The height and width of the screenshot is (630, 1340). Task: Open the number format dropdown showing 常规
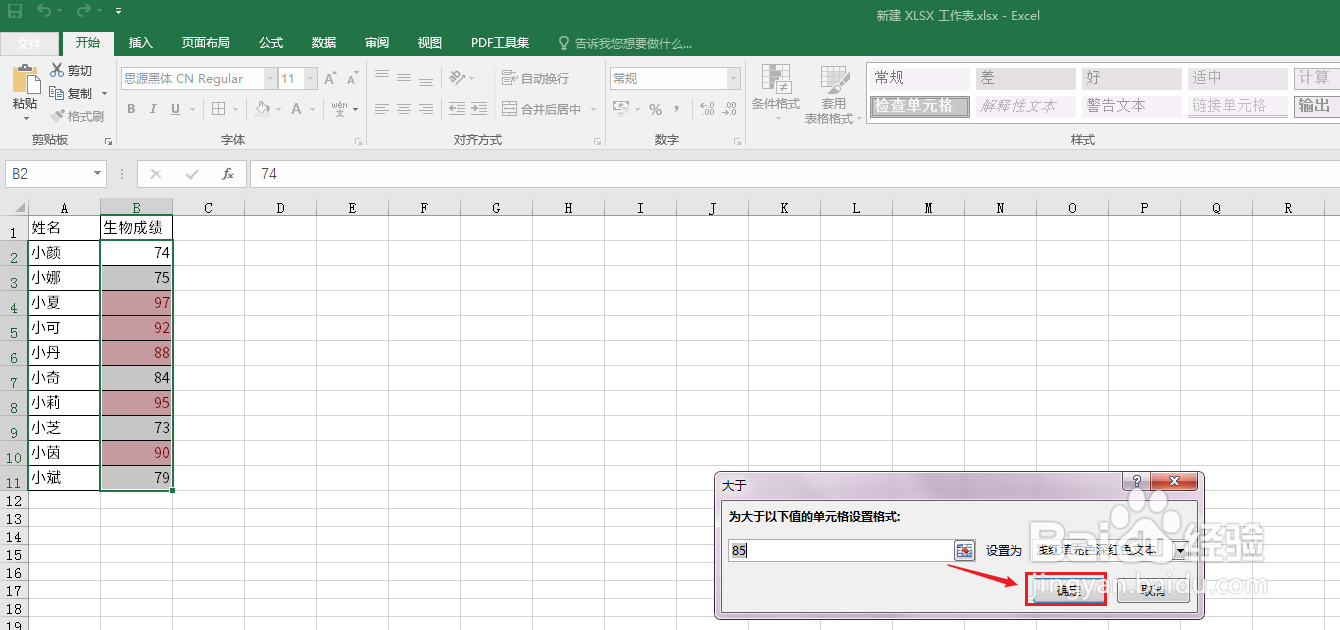coord(732,78)
